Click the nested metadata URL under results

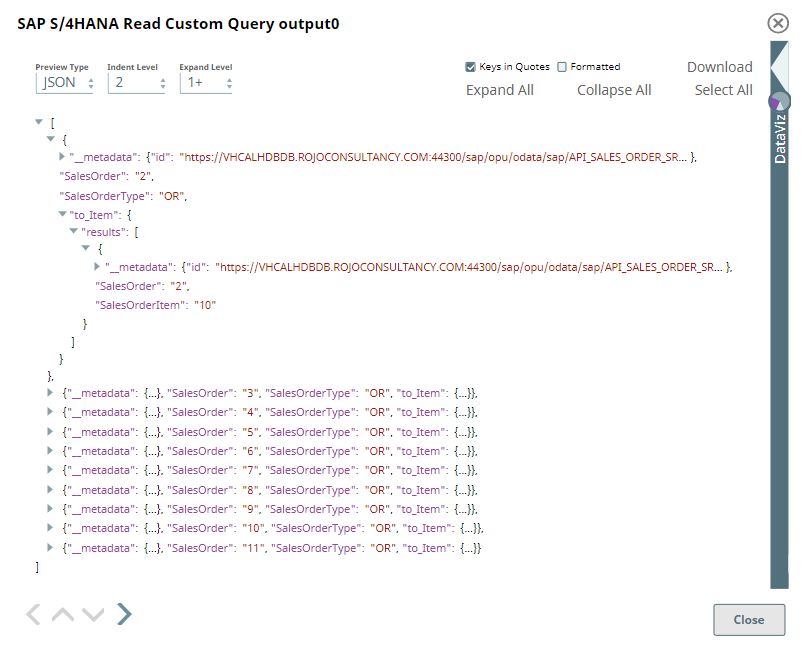[x=469, y=267]
